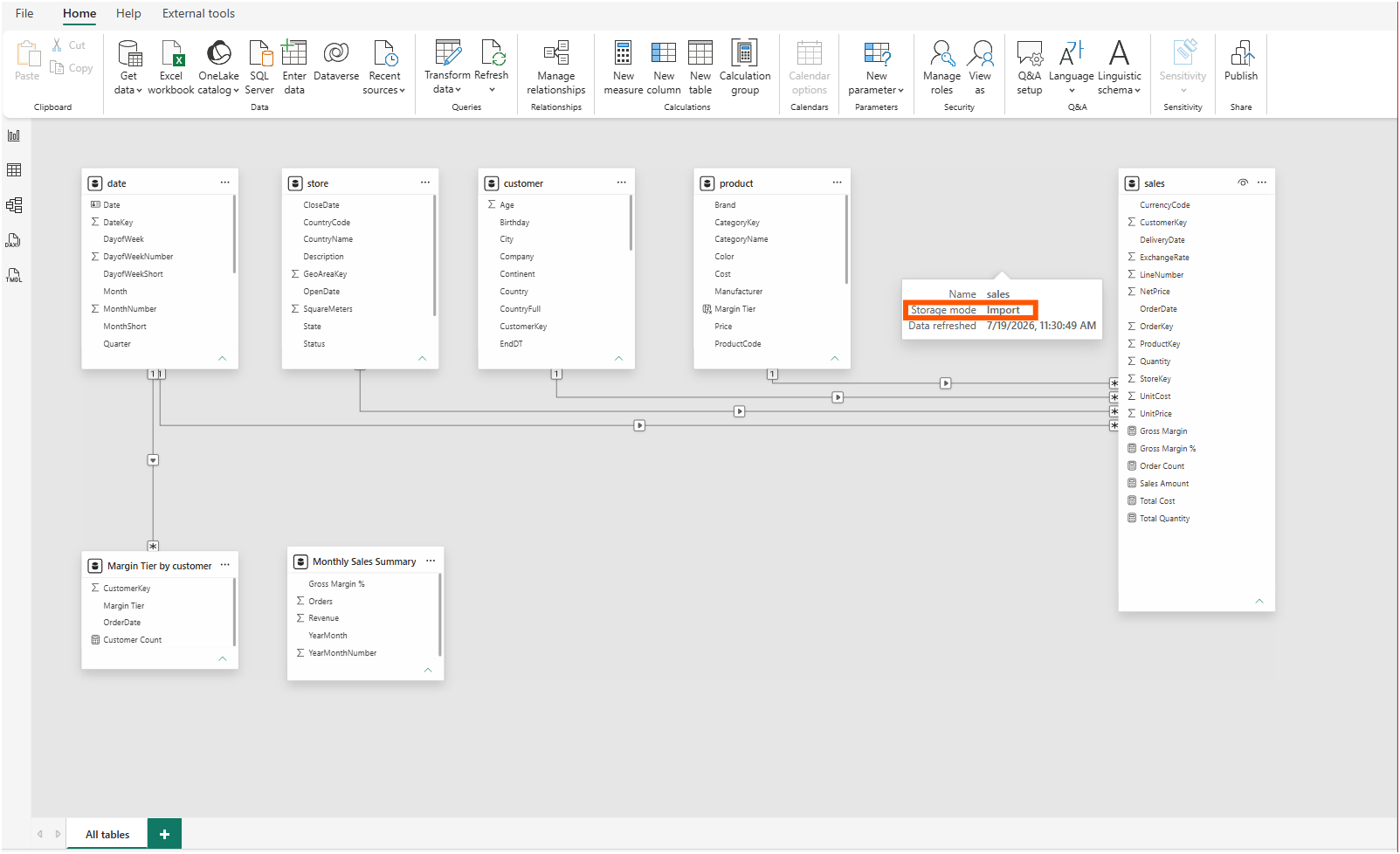Viewport: 1400px width, 854px height.
Task: Publish the report
Action: coord(1241,61)
